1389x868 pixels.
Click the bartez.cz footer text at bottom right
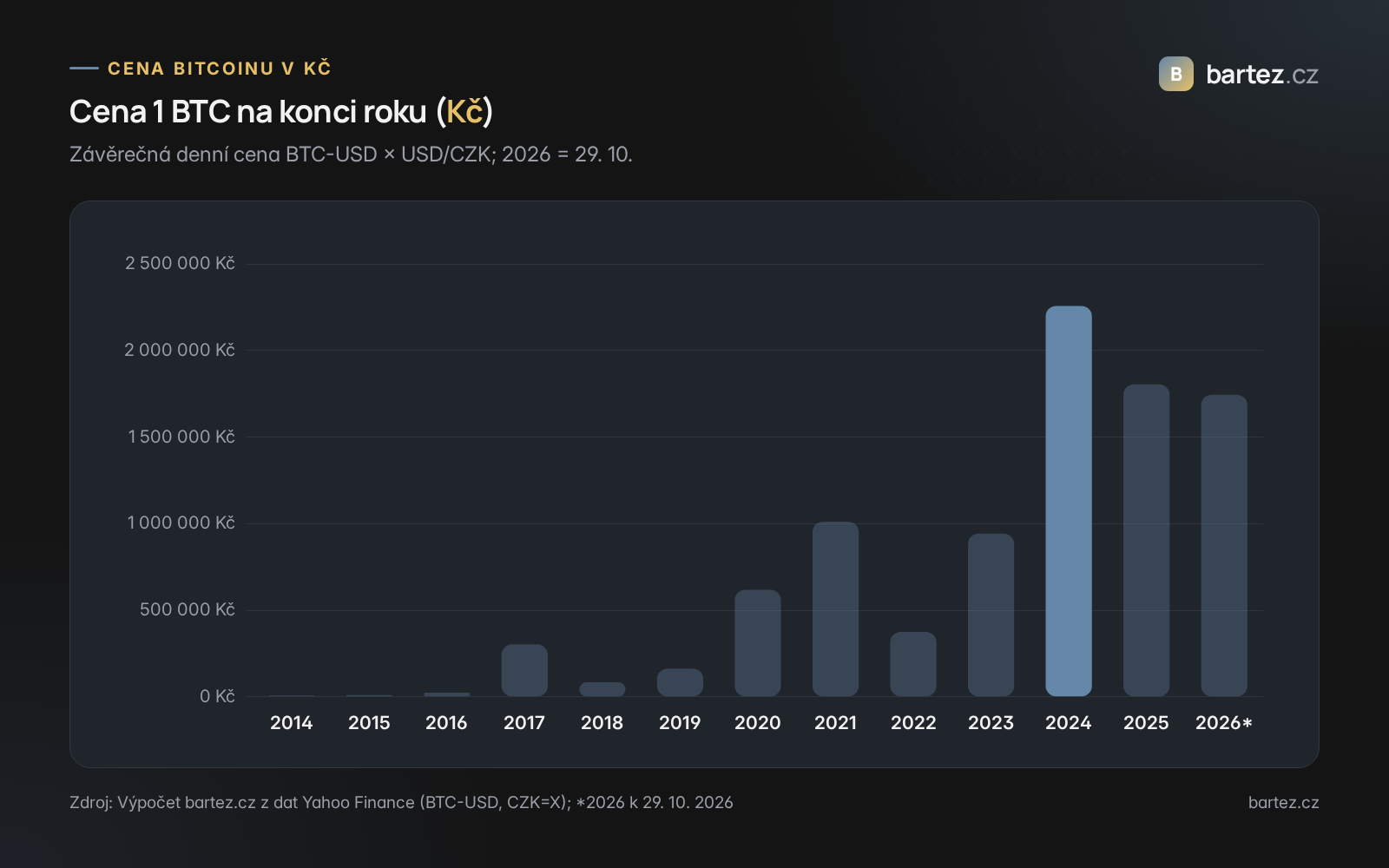click(x=1284, y=802)
